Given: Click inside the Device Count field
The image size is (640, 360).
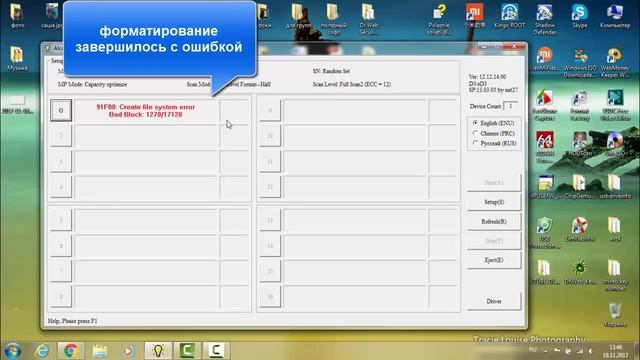Looking at the screenshot, I should tap(510, 106).
